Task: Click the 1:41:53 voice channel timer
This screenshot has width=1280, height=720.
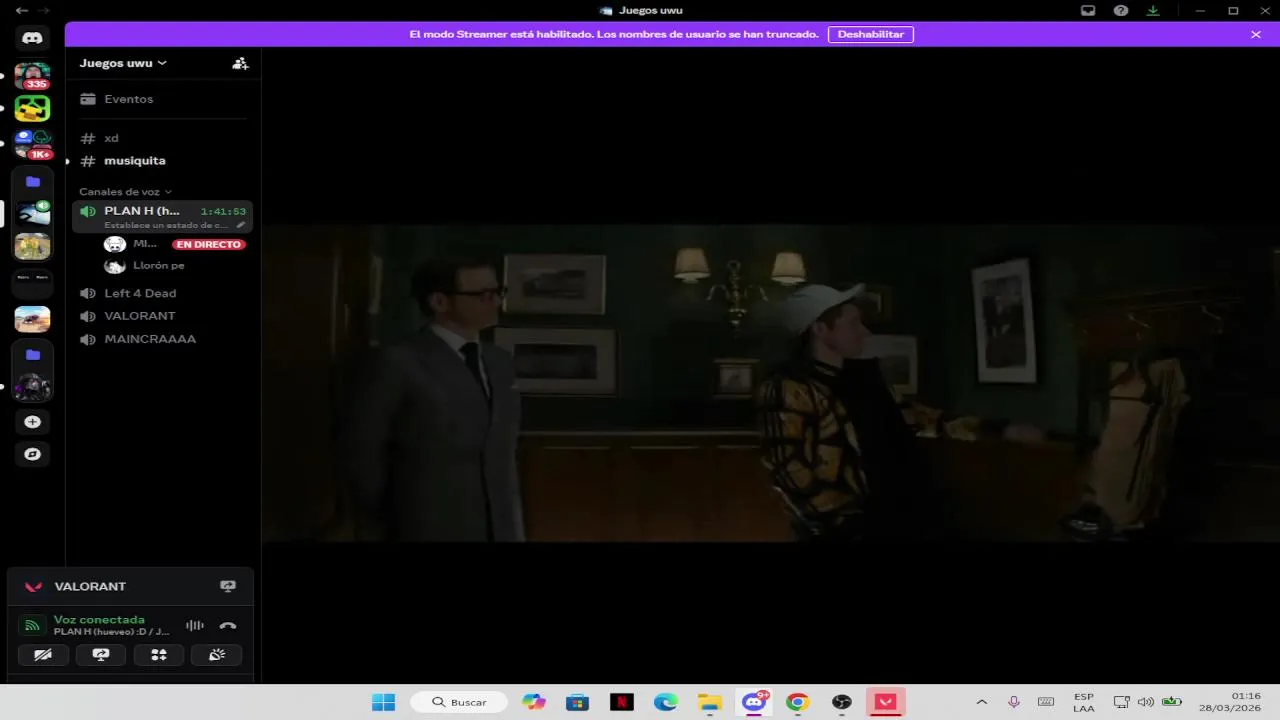Action: point(223,211)
